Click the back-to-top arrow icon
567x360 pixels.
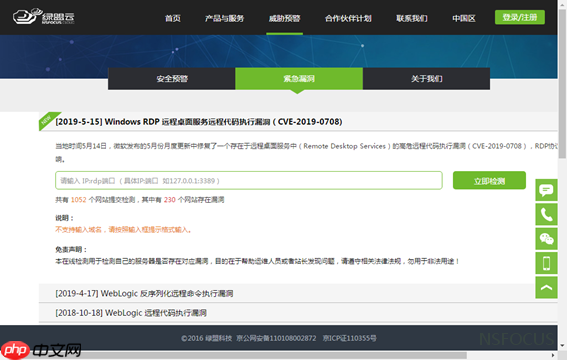pyautogui.click(x=546, y=288)
